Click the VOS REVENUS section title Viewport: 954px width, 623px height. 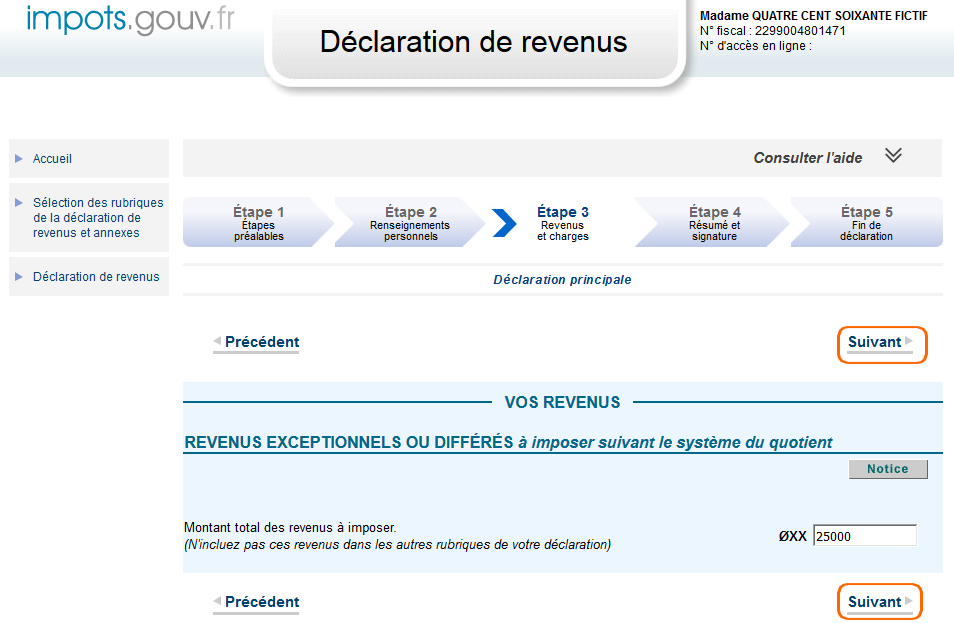(x=562, y=402)
